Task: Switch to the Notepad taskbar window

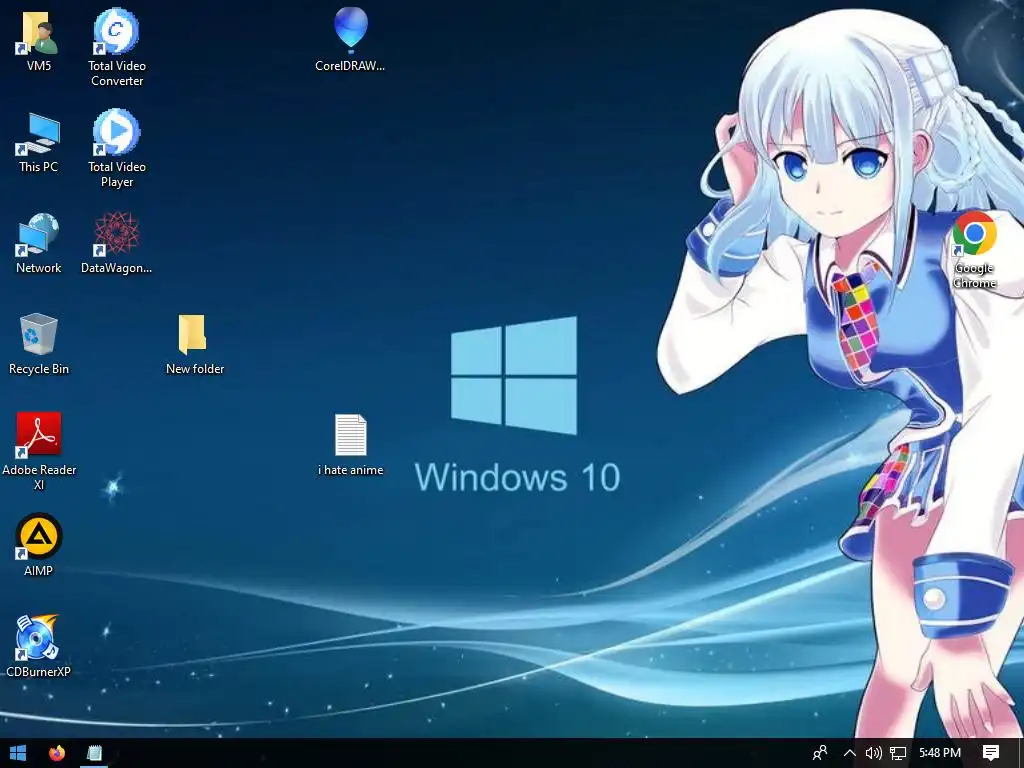Action: (94, 753)
